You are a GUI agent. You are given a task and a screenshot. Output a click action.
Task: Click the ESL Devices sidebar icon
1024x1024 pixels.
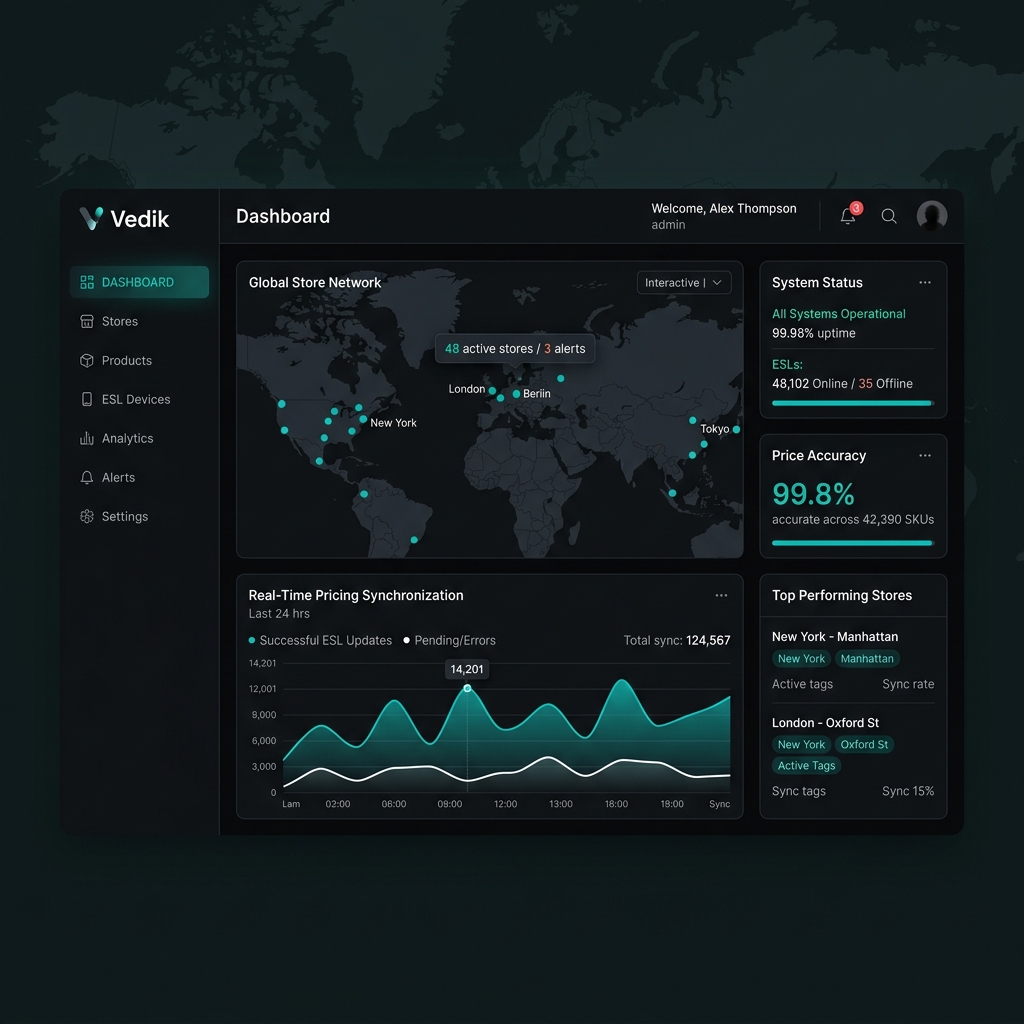pyautogui.click(x=85, y=399)
